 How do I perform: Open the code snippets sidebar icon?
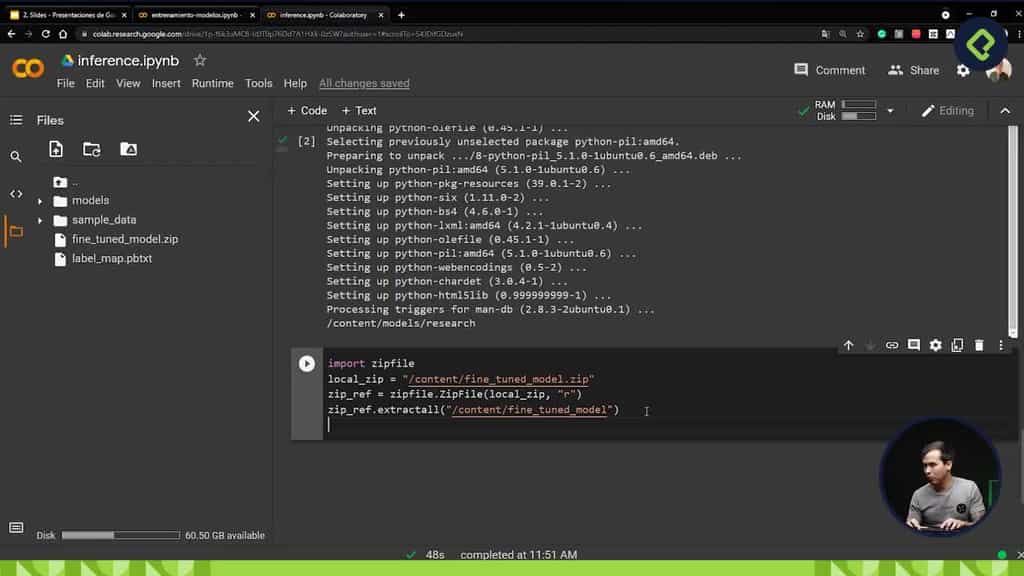[x=16, y=192]
